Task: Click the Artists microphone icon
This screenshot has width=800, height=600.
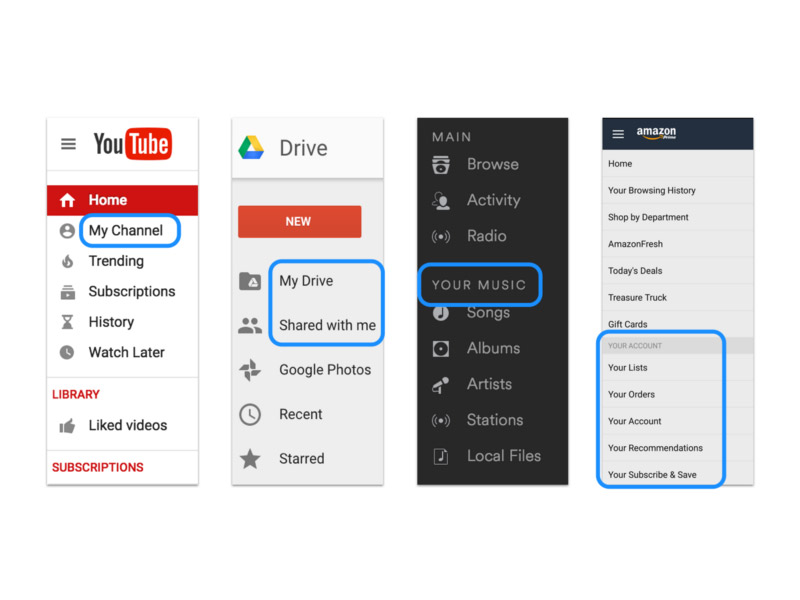Action: coord(440,385)
